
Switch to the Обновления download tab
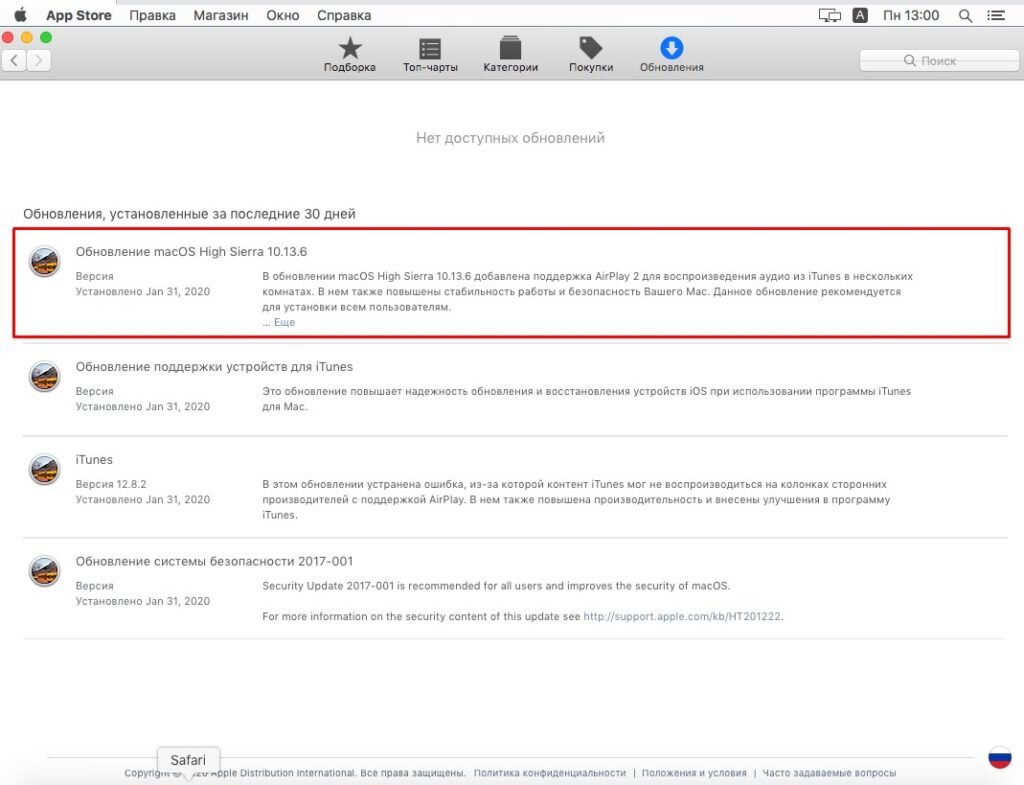(671, 54)
